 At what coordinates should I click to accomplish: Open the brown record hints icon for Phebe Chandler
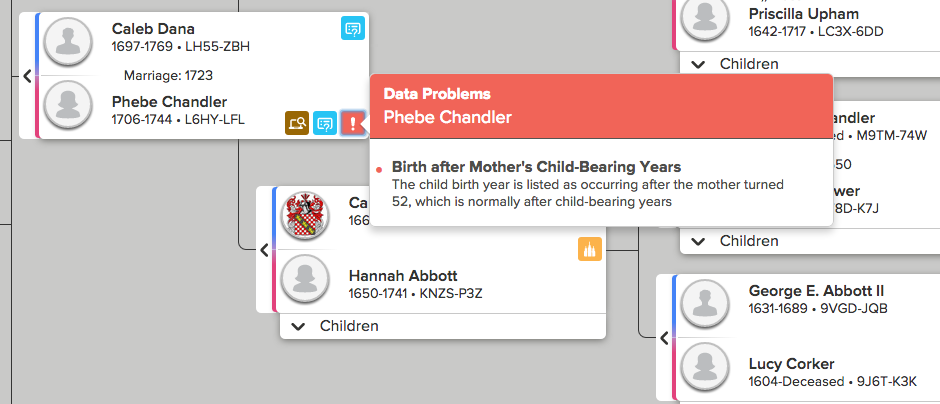[297, 123]
